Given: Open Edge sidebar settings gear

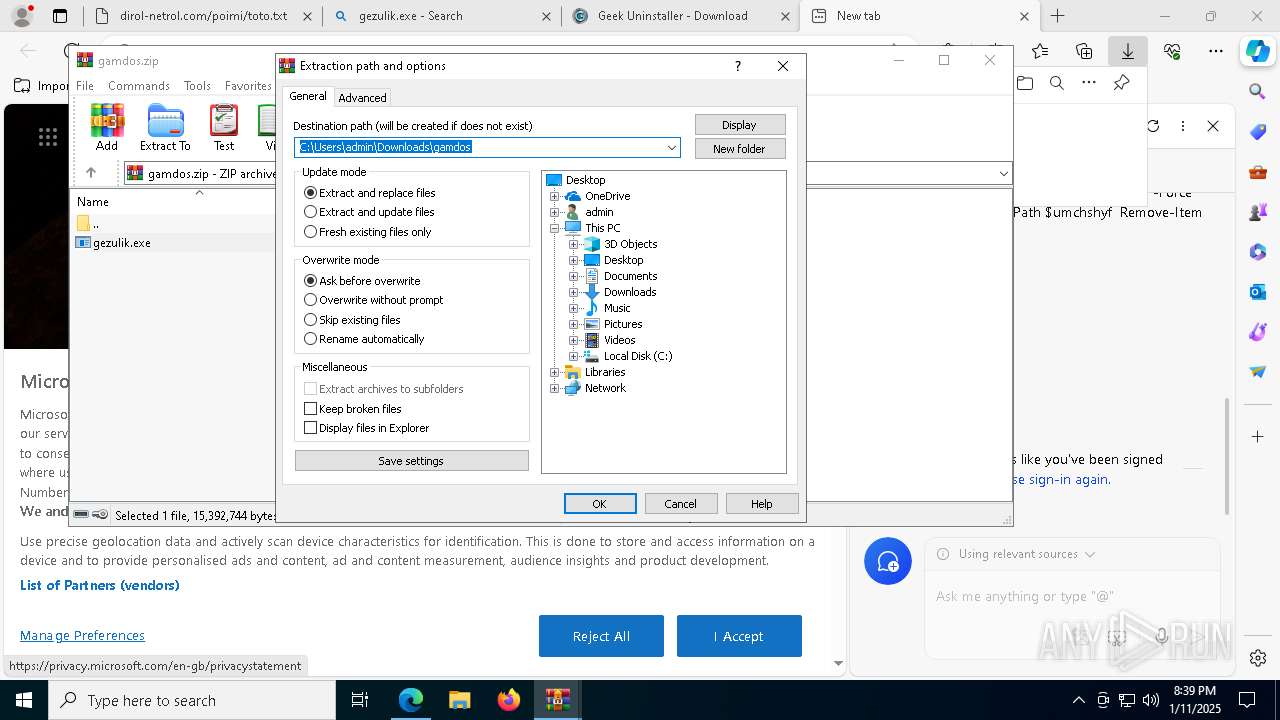Looking at the screenshot, I should [1258, 658].
